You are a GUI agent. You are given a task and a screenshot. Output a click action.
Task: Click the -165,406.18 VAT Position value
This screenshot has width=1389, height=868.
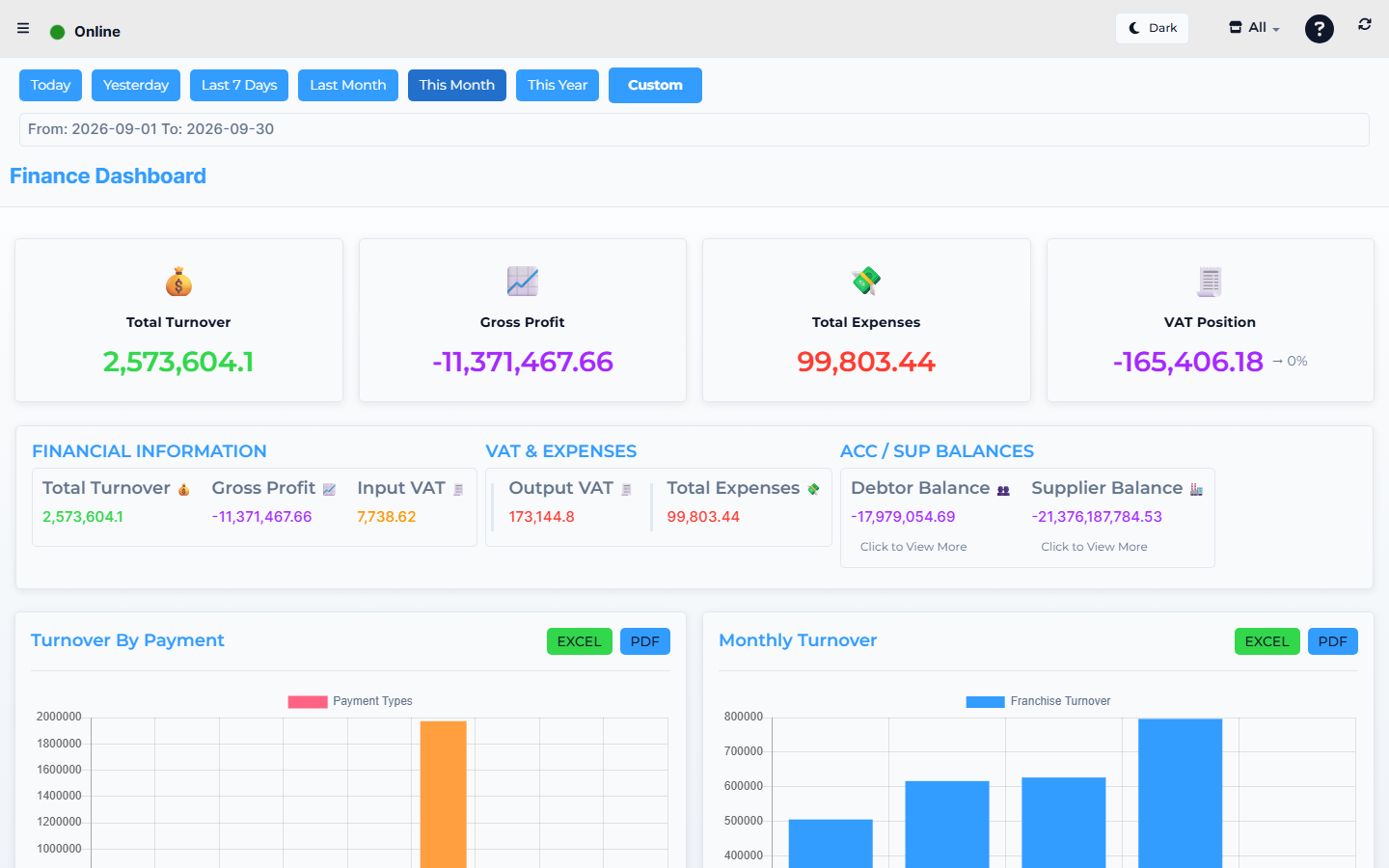1187,362
